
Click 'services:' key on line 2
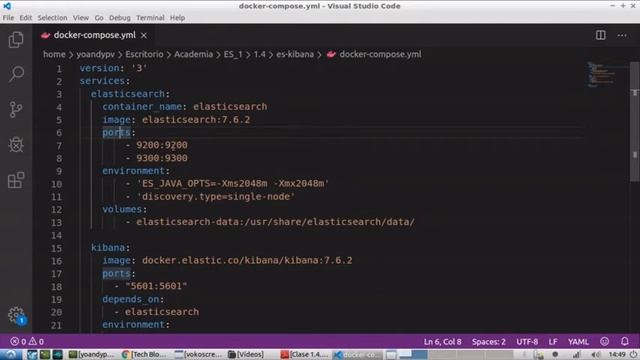pyautogui.click(x=105, y=81)
